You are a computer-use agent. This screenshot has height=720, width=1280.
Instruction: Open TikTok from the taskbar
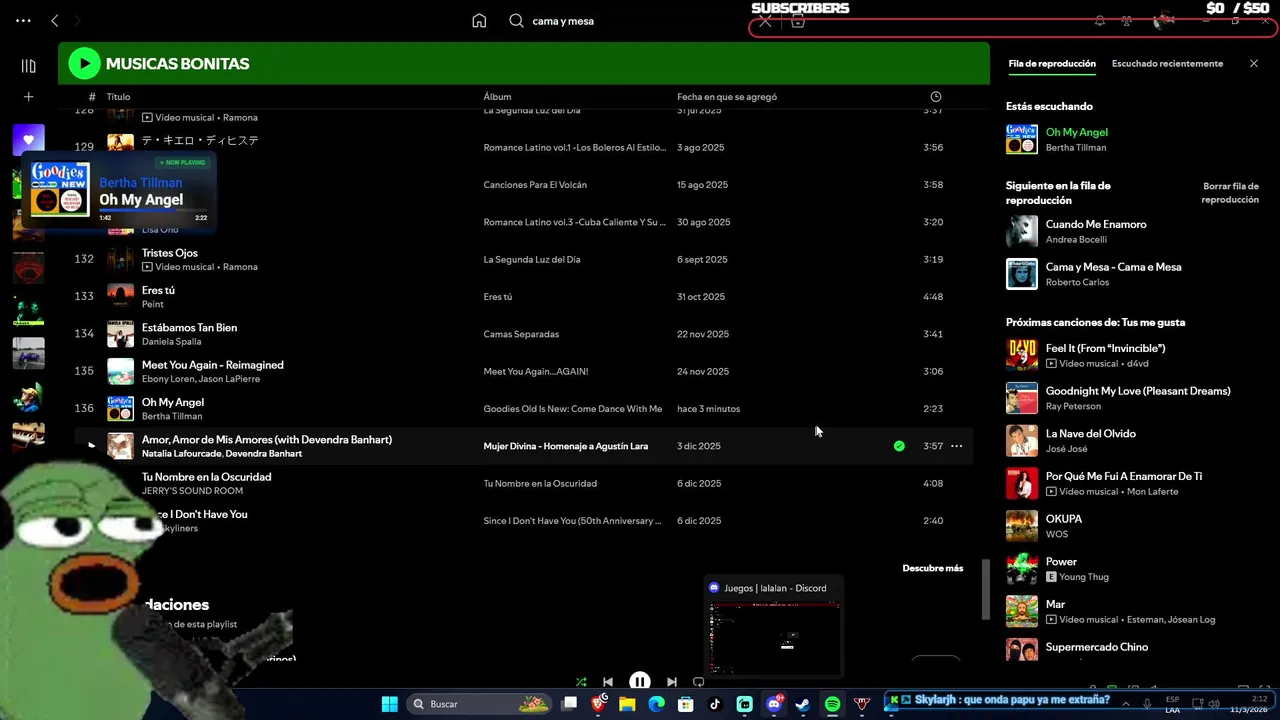[x=715, y=704]
